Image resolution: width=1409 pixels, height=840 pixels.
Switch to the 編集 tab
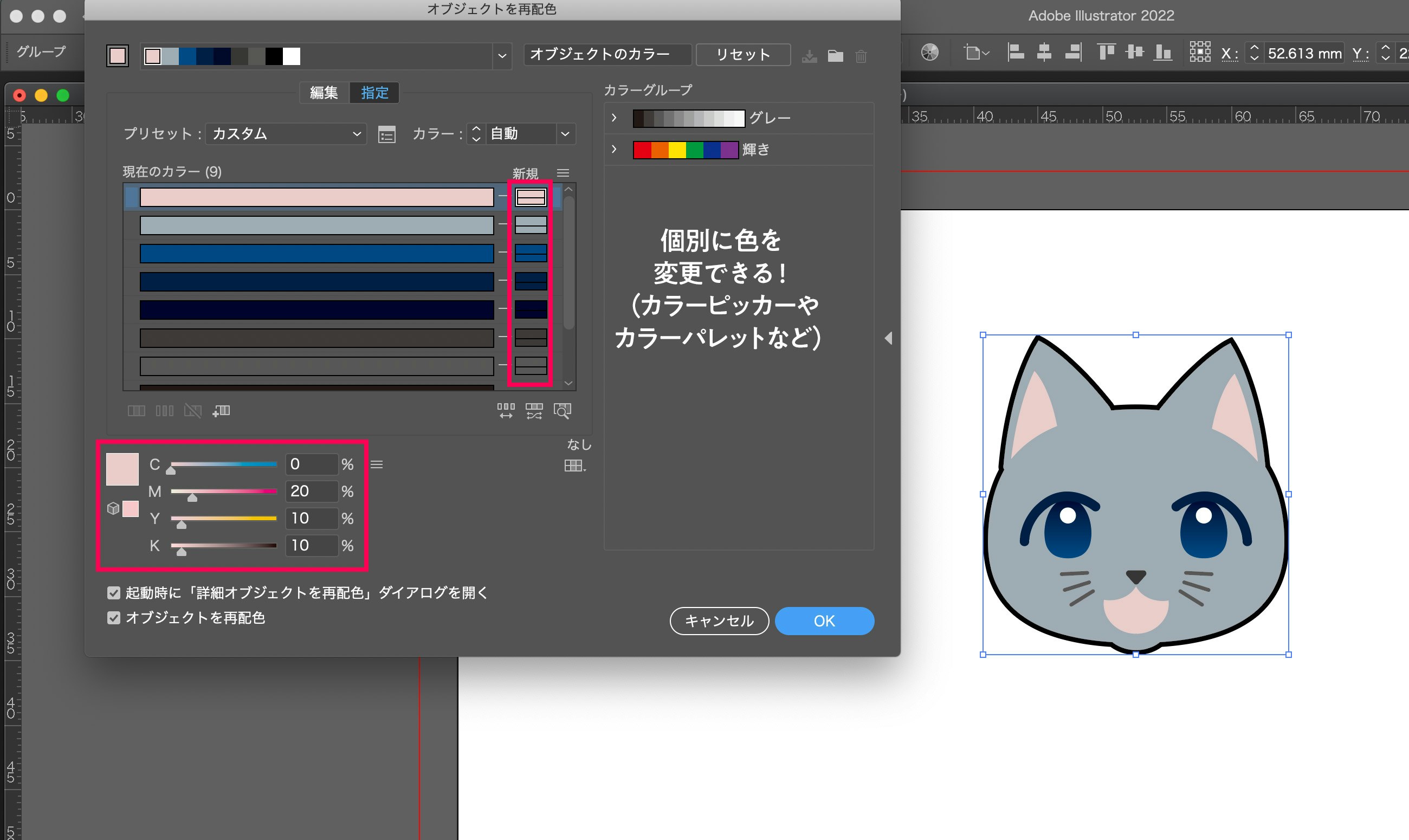tap(323, 92)
